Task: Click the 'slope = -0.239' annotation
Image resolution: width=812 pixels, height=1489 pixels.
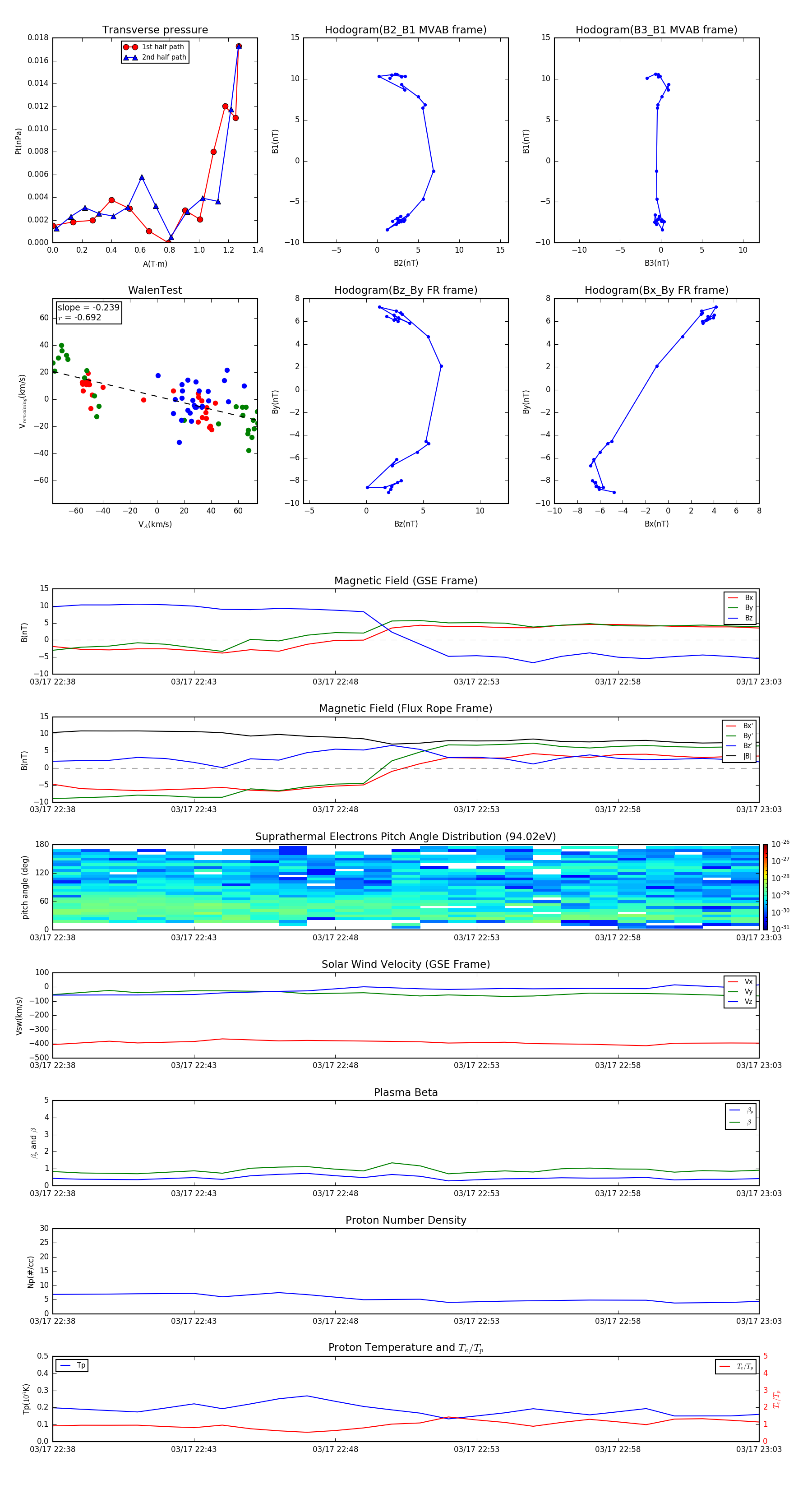Action: click(x=88, y=308)
